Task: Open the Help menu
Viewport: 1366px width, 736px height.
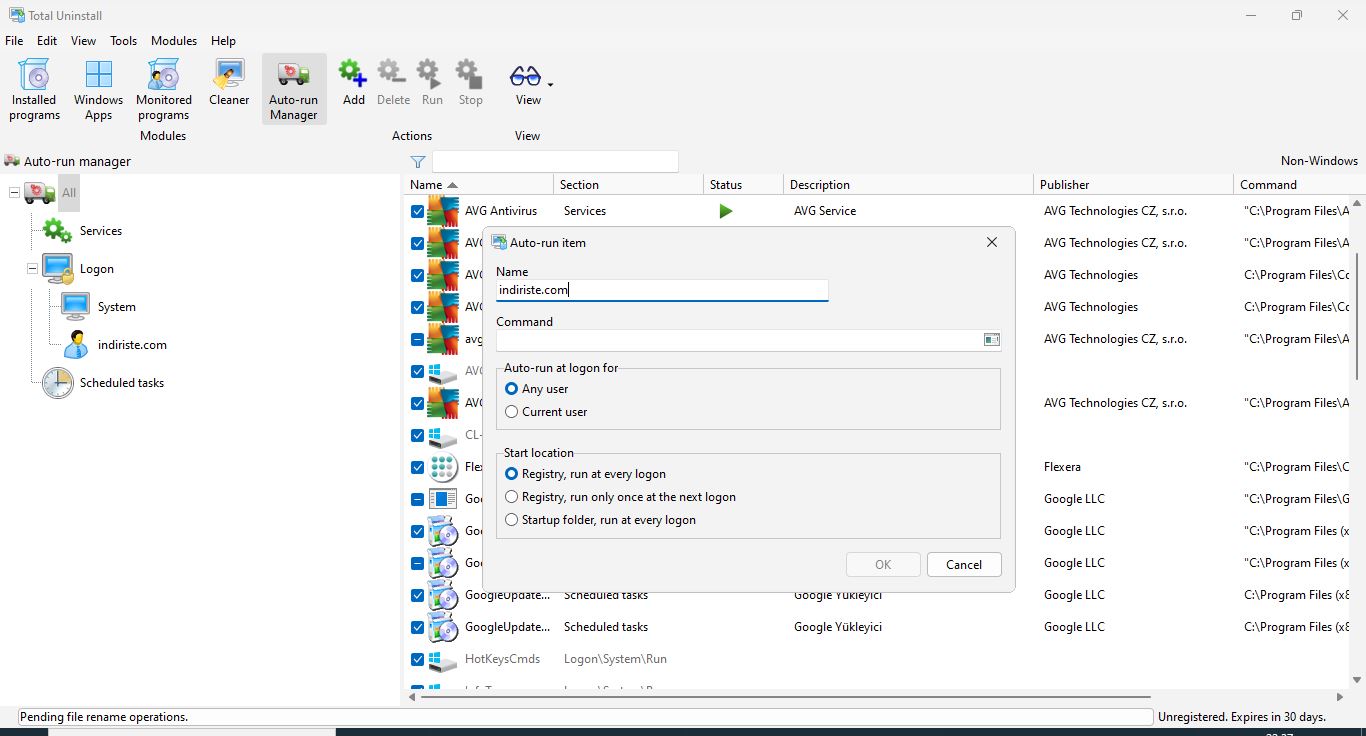Action: coord(224,41)
